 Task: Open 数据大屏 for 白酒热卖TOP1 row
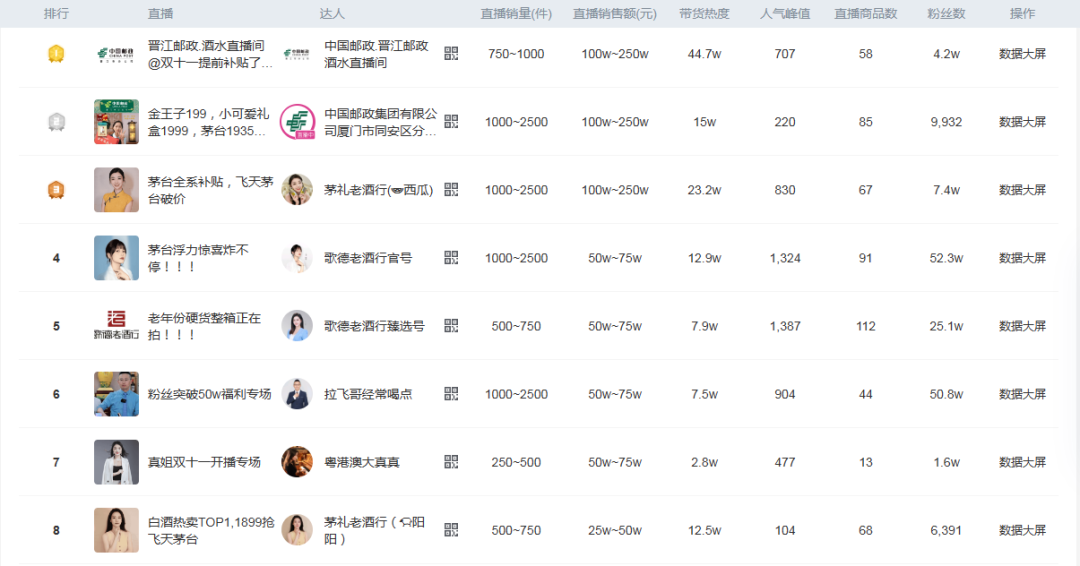coord(1022,530)
